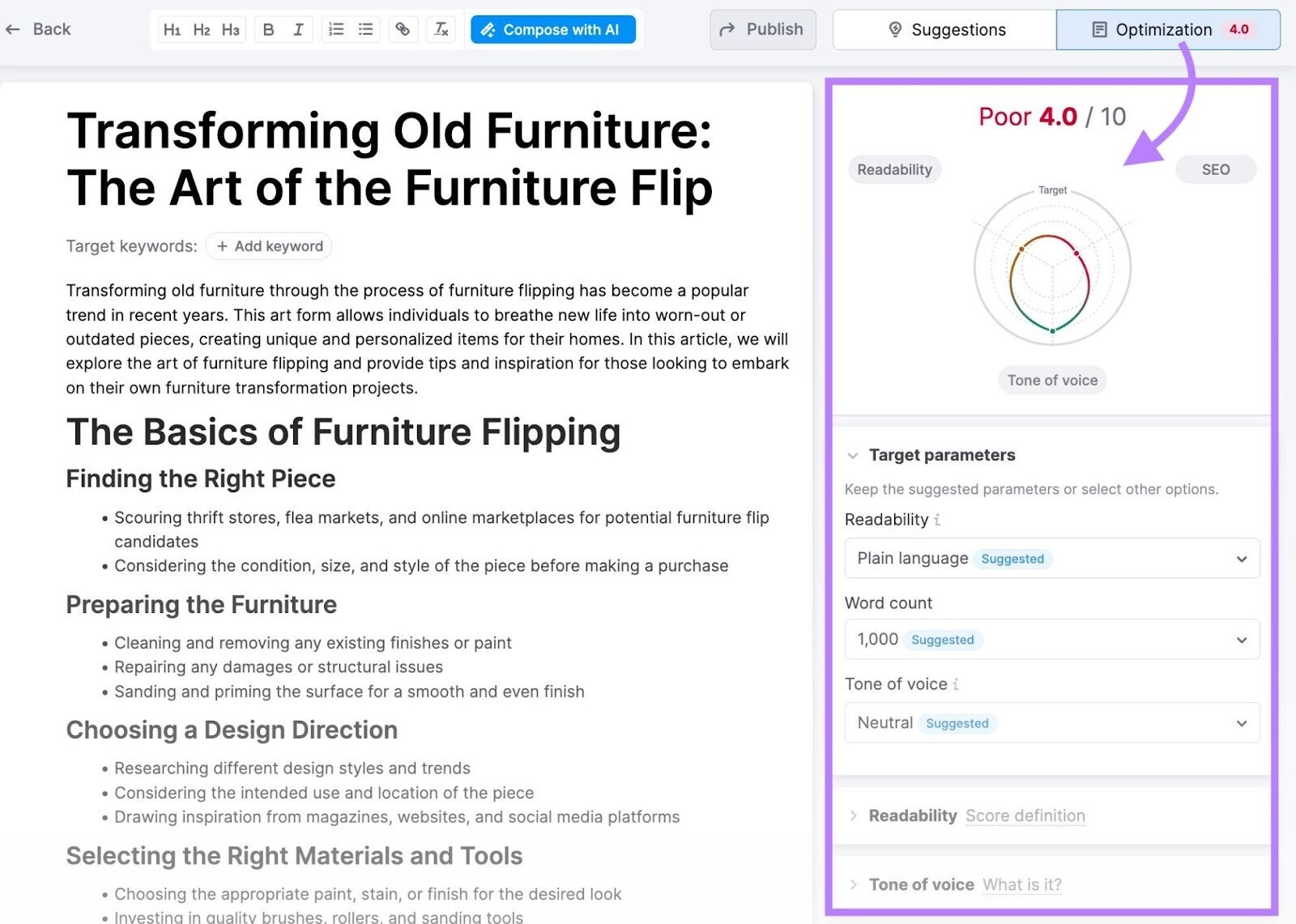Viewport: 1296px width, 924px height.
Task: Insert a numbered list
Action: point(336,30)
